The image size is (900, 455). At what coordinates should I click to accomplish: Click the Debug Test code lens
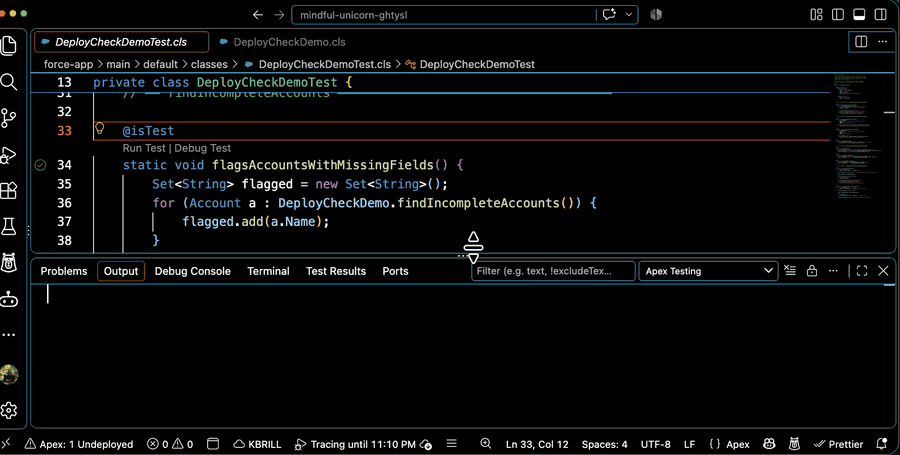(203, 148)
